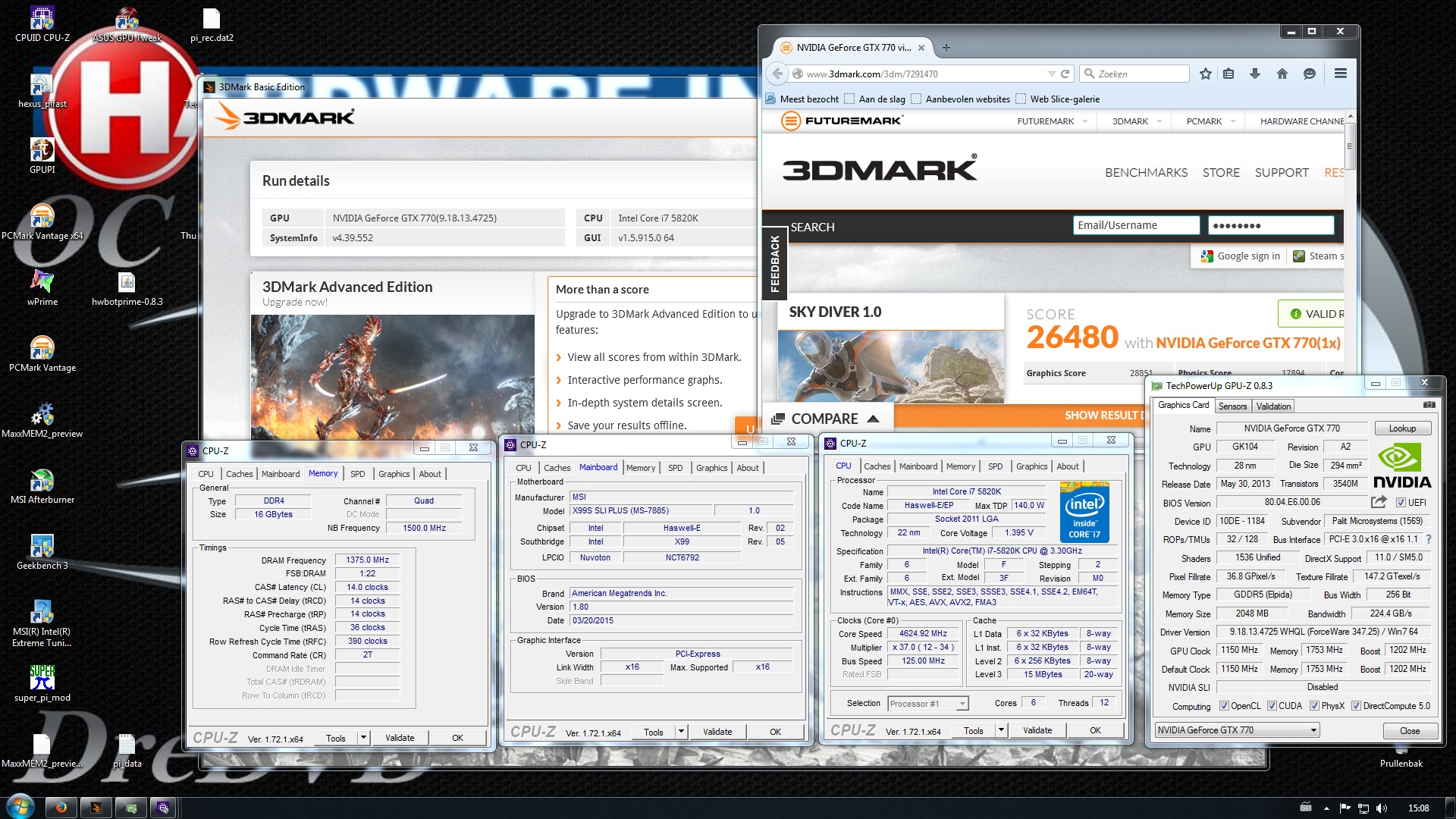Open CPUID CPU-Z desktop shortcut

(x=42, y=24)
